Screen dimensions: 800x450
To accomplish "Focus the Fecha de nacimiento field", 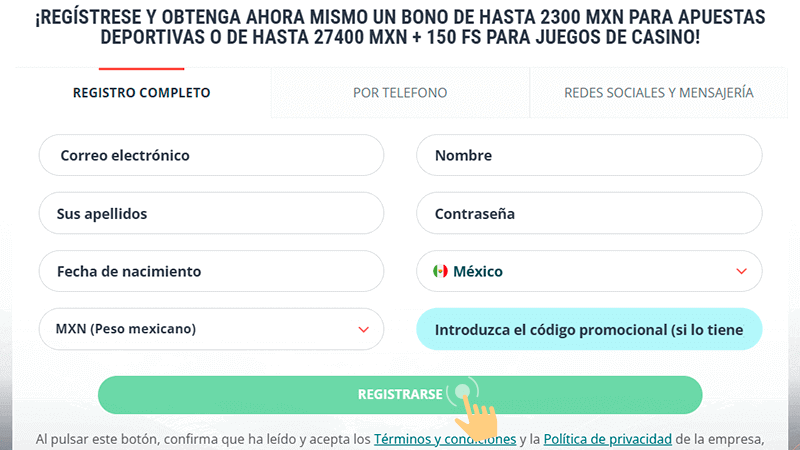I will (212, 271).
